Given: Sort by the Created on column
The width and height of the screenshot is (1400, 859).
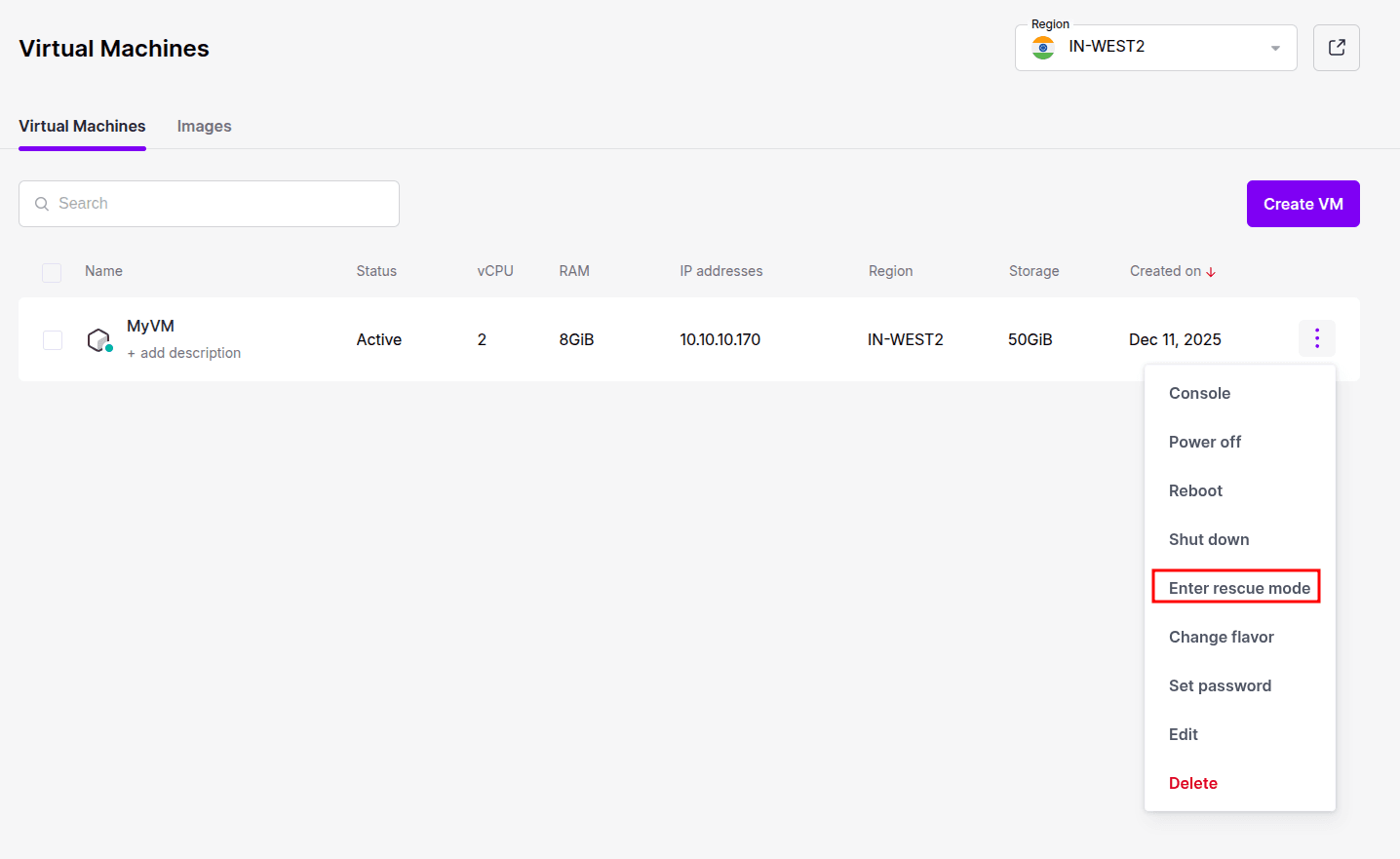Looking at the screenshot, I should tap(1165, 271).
